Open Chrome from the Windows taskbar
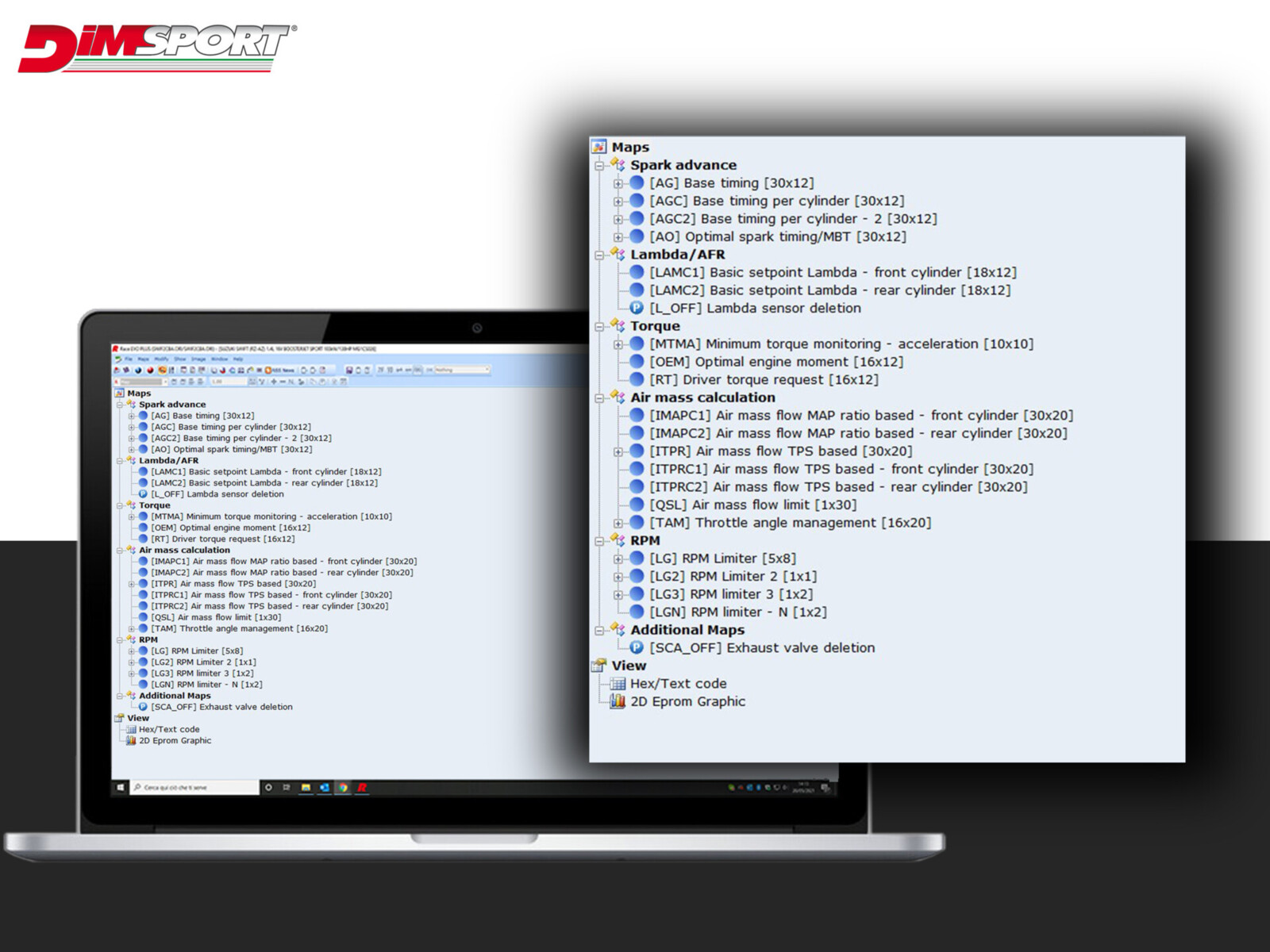 (x=343, y=788)
